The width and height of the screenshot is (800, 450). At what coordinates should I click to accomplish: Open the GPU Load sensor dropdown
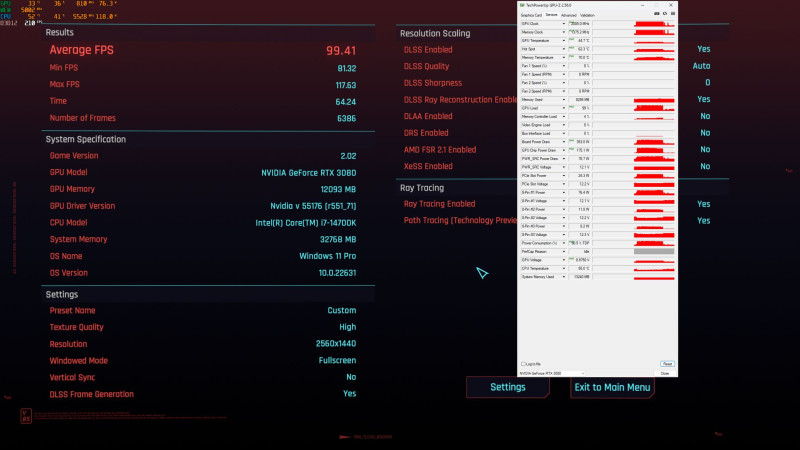point(564,108)
